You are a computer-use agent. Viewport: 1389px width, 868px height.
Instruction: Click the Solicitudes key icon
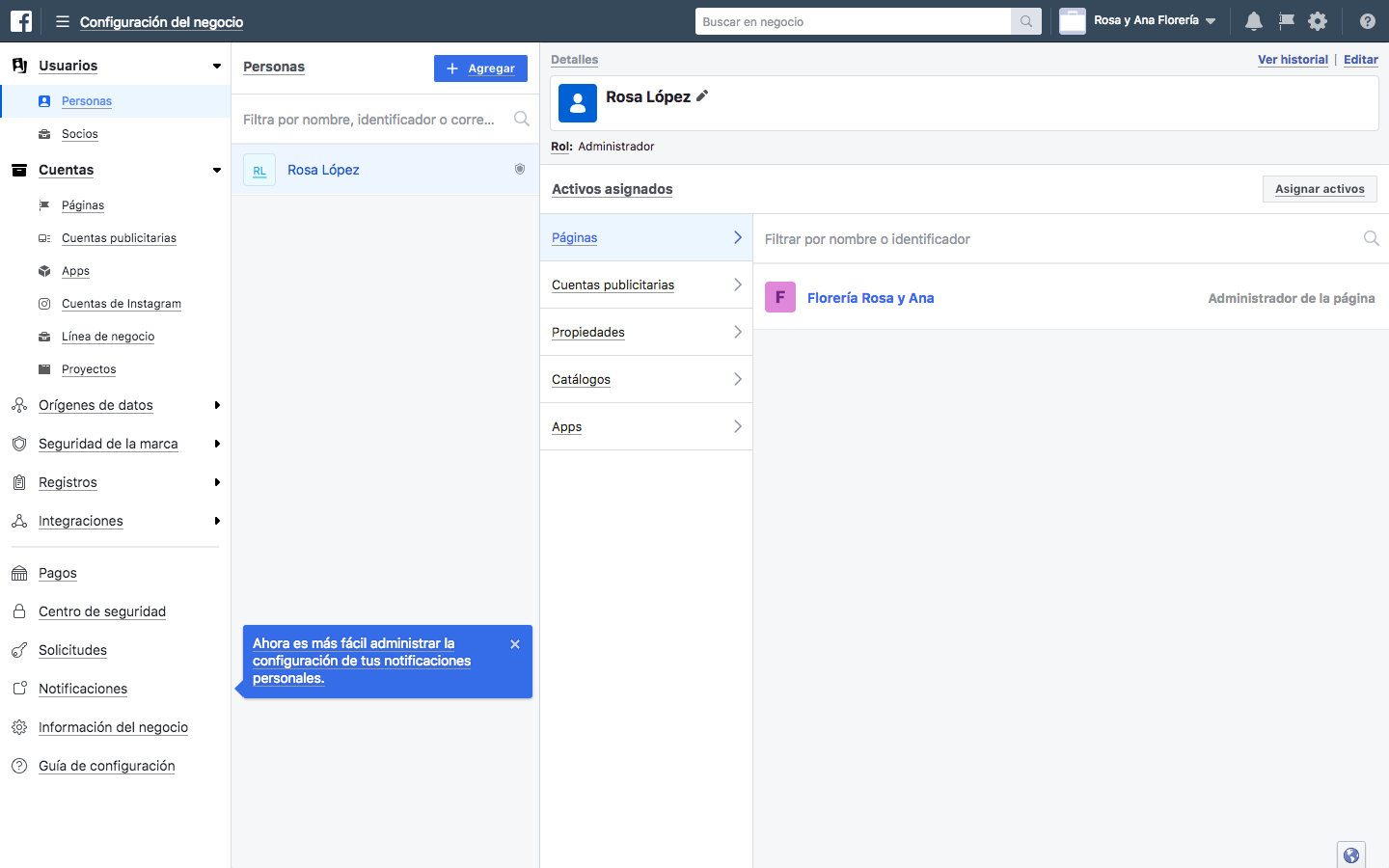[19, 650]
